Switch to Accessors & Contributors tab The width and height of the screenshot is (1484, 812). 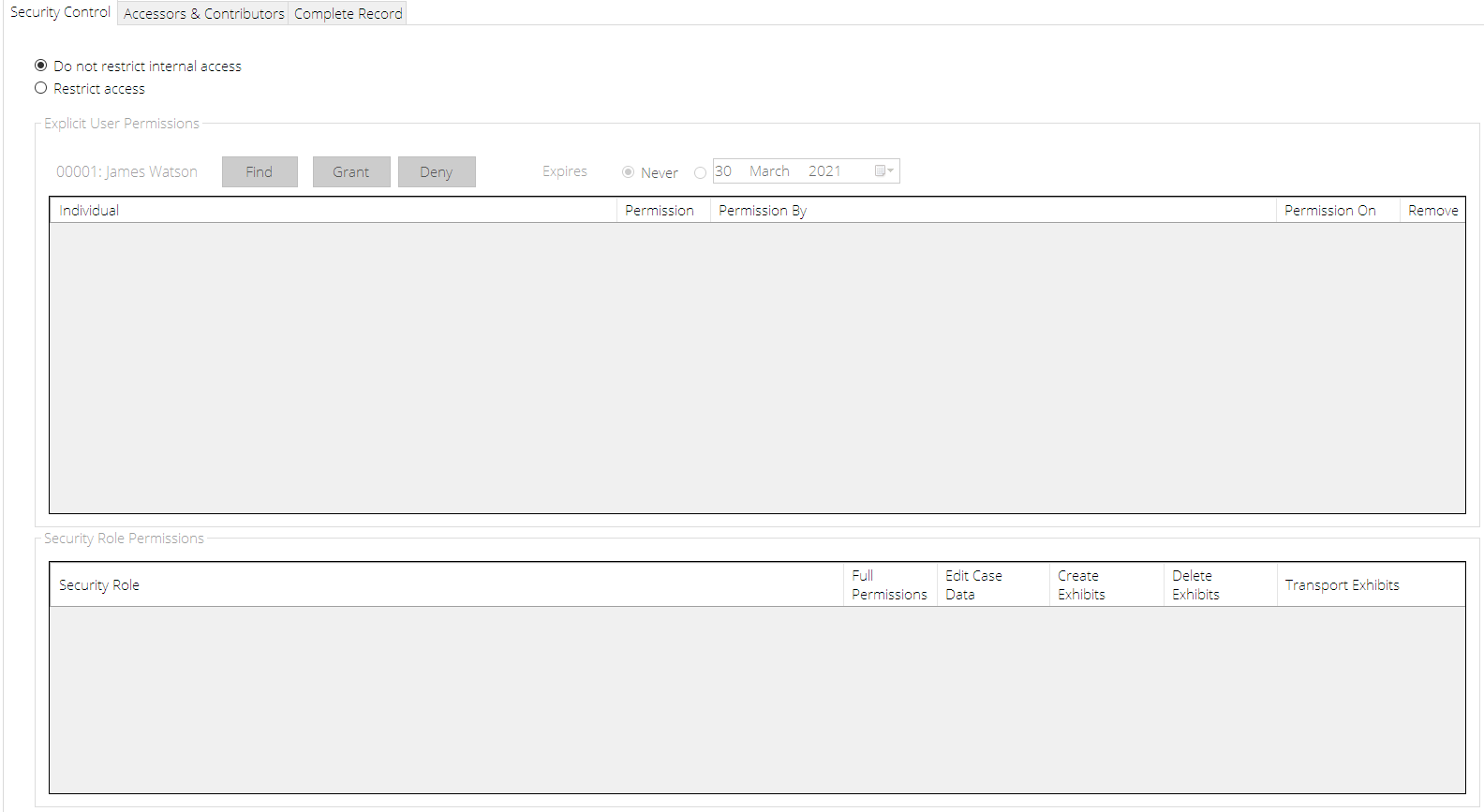coord(203,13)
